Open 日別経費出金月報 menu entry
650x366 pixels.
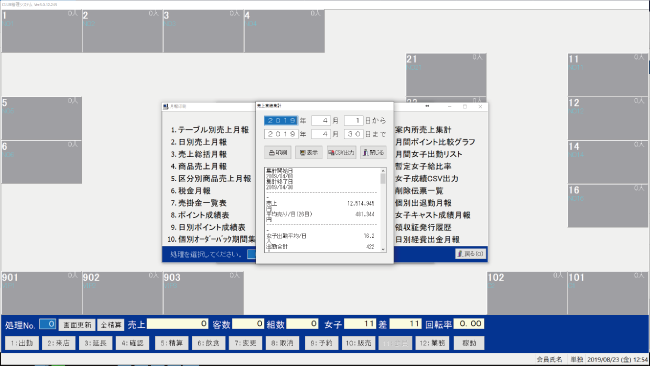[x=427, y=240]
